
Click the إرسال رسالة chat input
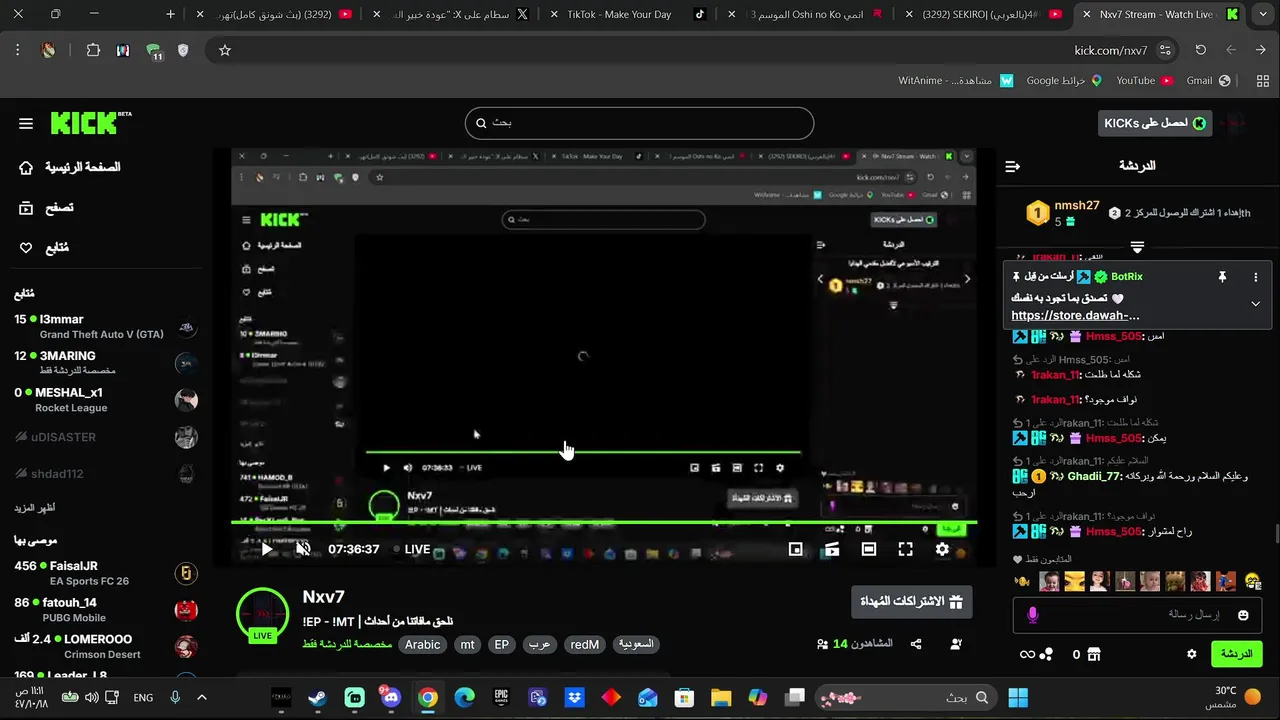point(1135,615)
